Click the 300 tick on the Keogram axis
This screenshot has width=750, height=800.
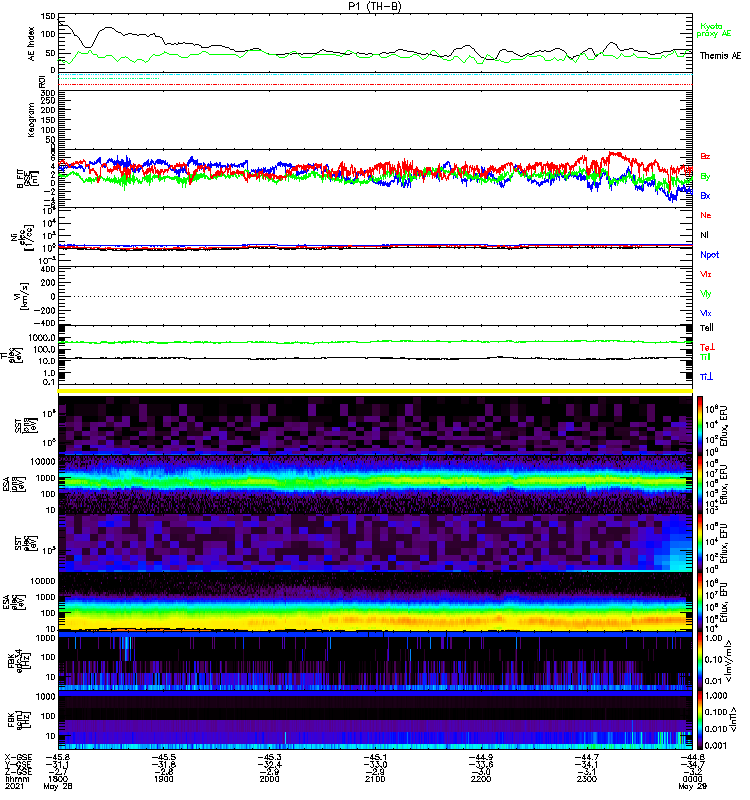click(48, 93)
